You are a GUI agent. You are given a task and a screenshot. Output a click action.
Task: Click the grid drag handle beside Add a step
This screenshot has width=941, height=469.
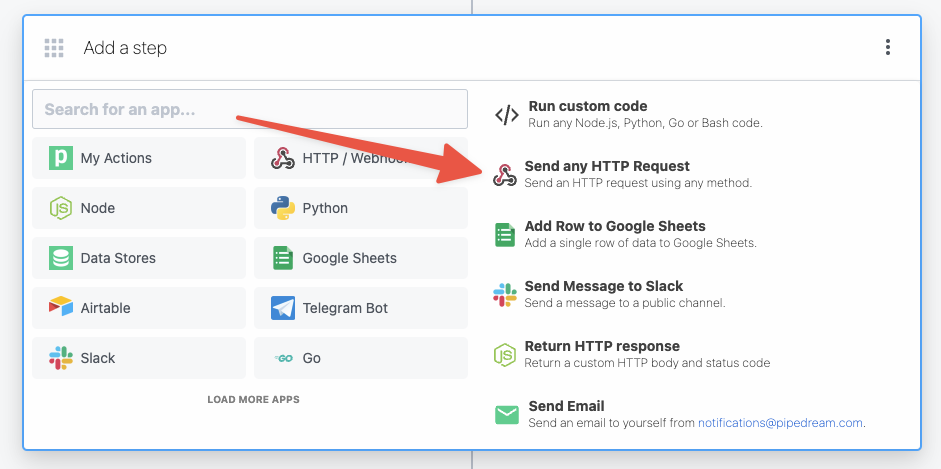[x=54, y=48]
